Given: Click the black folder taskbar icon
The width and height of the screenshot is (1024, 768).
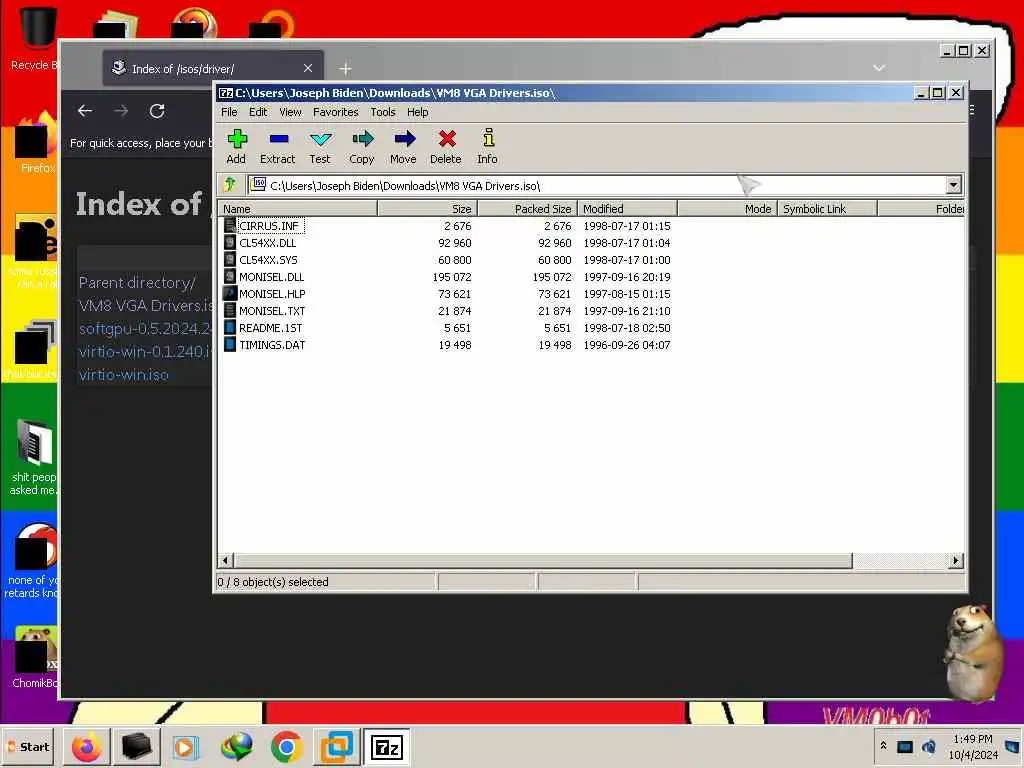Looking at the screenshot, I should [136, 747].
